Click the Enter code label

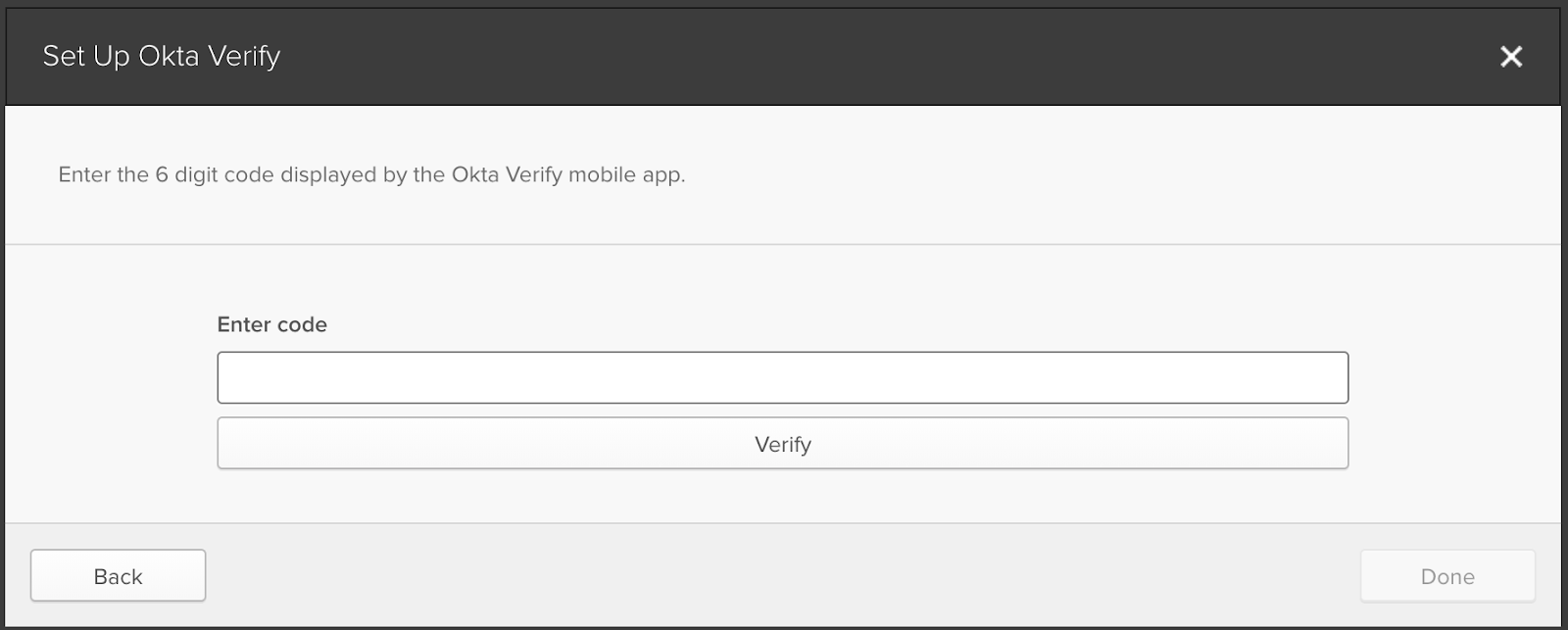[x=272, y=324]
